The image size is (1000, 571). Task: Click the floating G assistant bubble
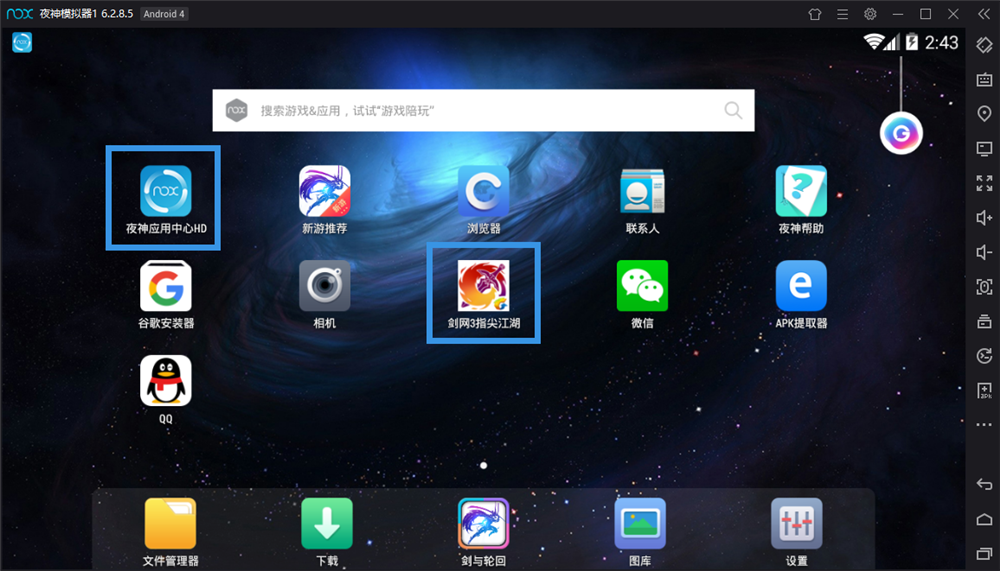[901, 133]
